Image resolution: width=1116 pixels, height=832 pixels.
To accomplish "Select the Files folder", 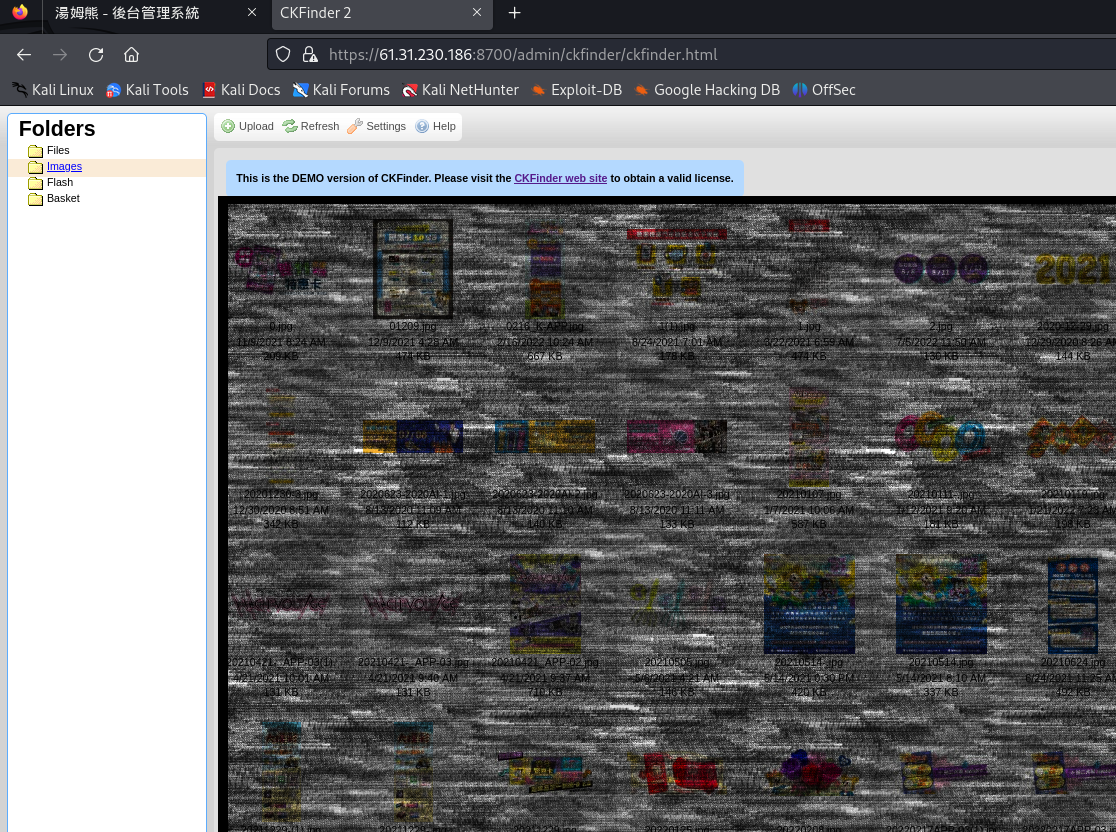I will [x=58, y=150].
